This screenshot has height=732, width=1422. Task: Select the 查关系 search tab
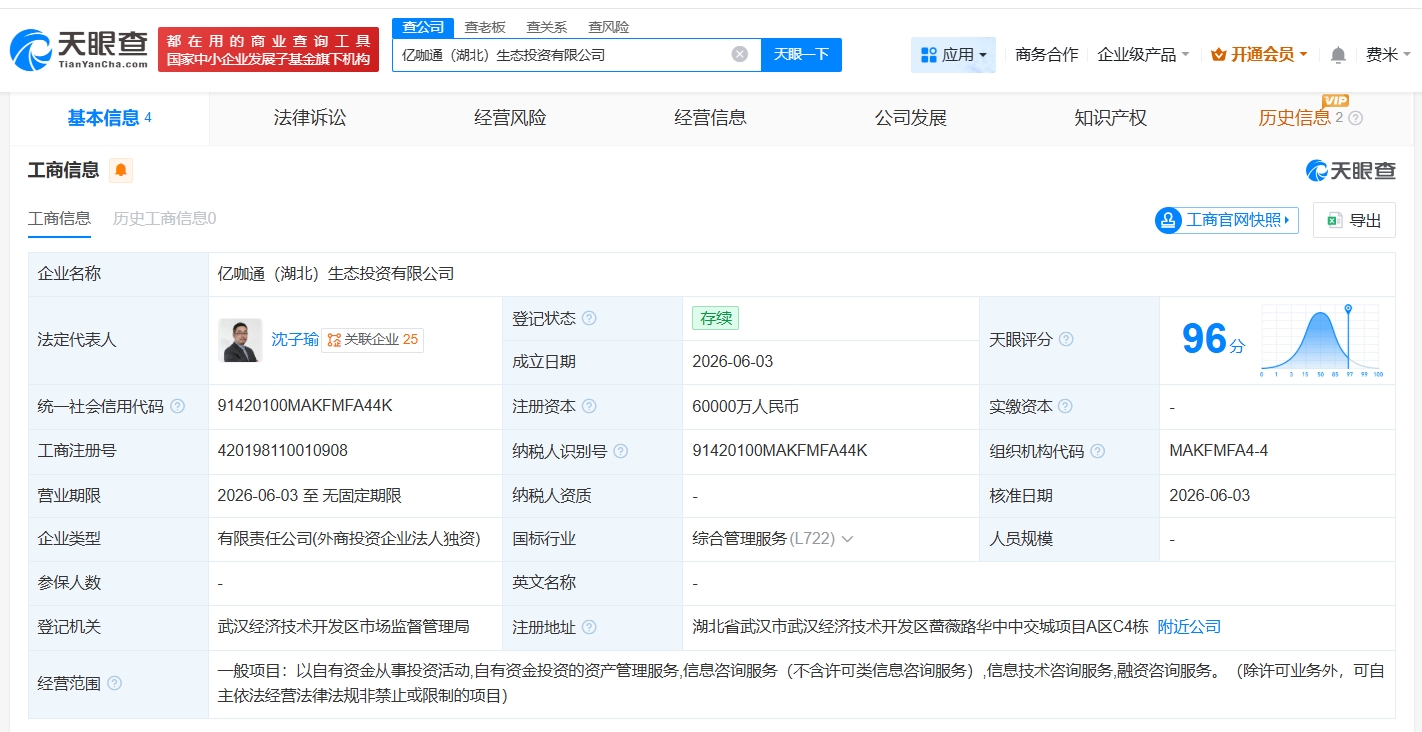click(547, 27)
